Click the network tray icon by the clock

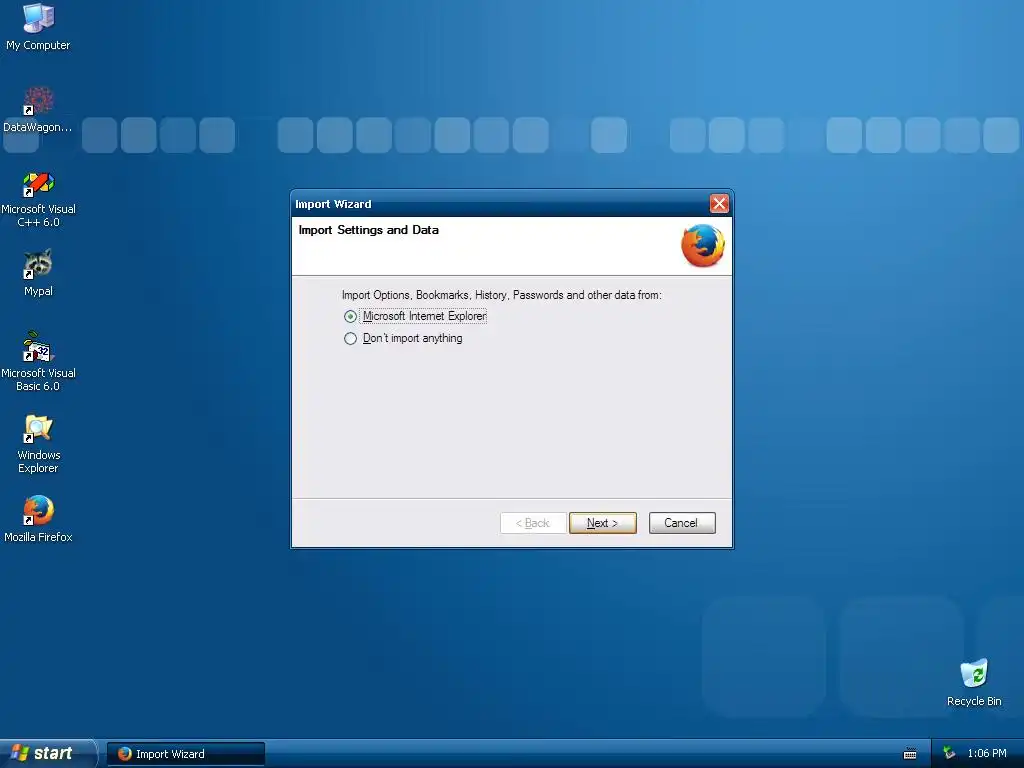949,754
